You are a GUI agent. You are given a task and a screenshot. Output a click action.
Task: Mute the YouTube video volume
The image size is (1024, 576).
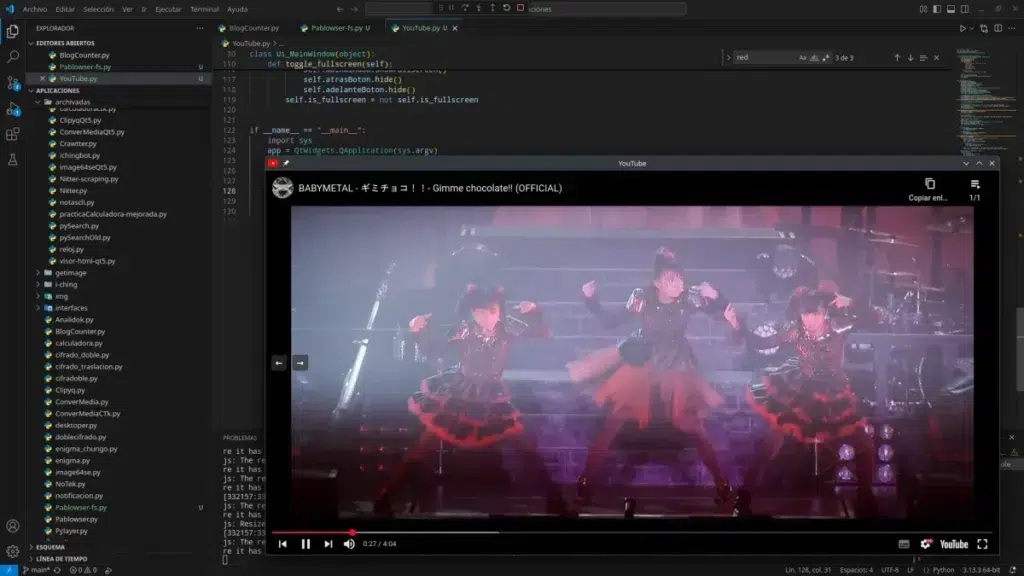(349, 544)
